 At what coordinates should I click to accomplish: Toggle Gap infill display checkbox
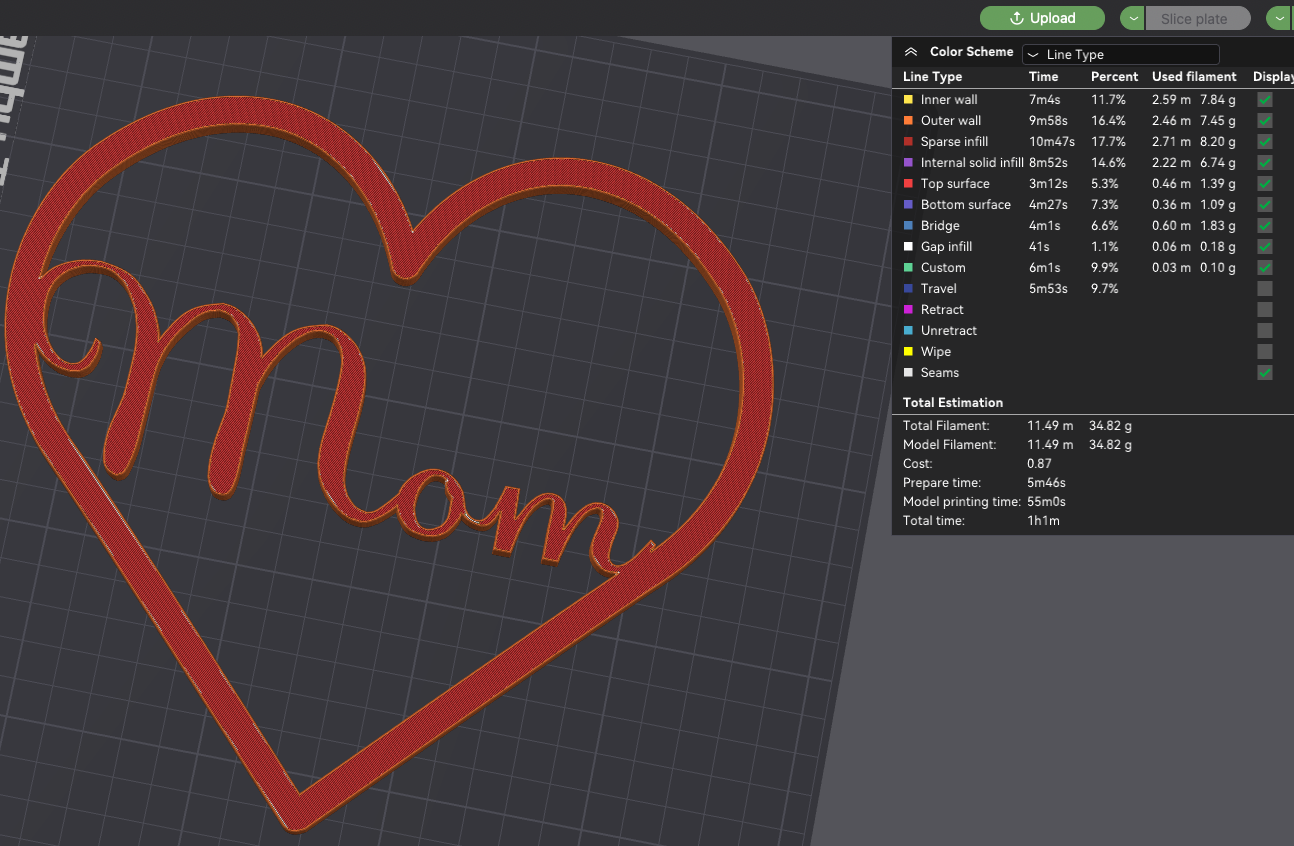[1265, 247]
